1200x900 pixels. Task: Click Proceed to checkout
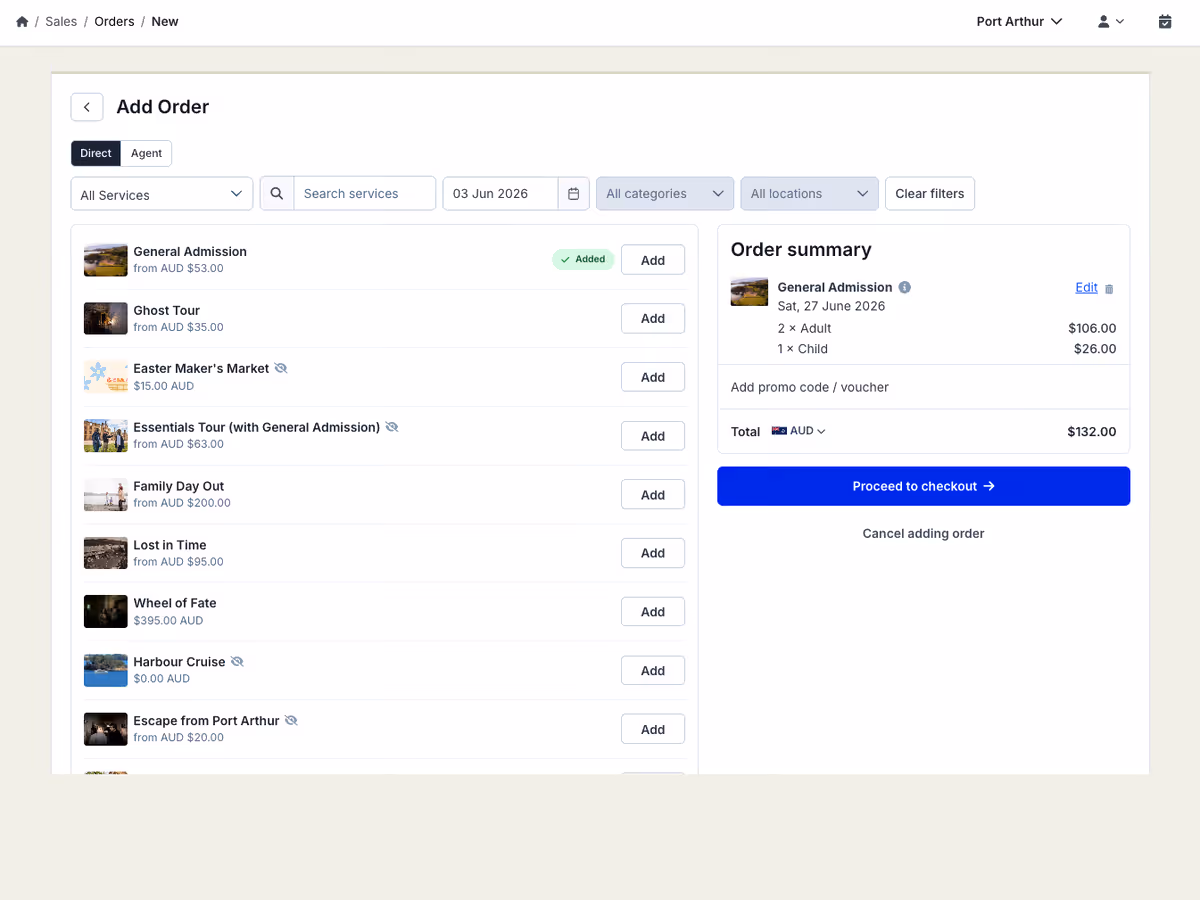pos(924,486)
